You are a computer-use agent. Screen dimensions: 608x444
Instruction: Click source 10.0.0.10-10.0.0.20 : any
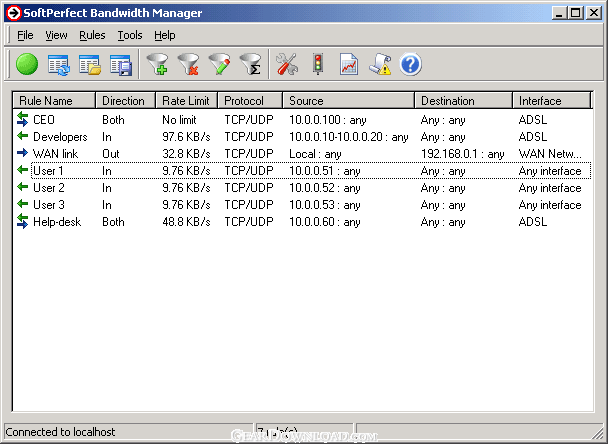(x=349, y=137)
